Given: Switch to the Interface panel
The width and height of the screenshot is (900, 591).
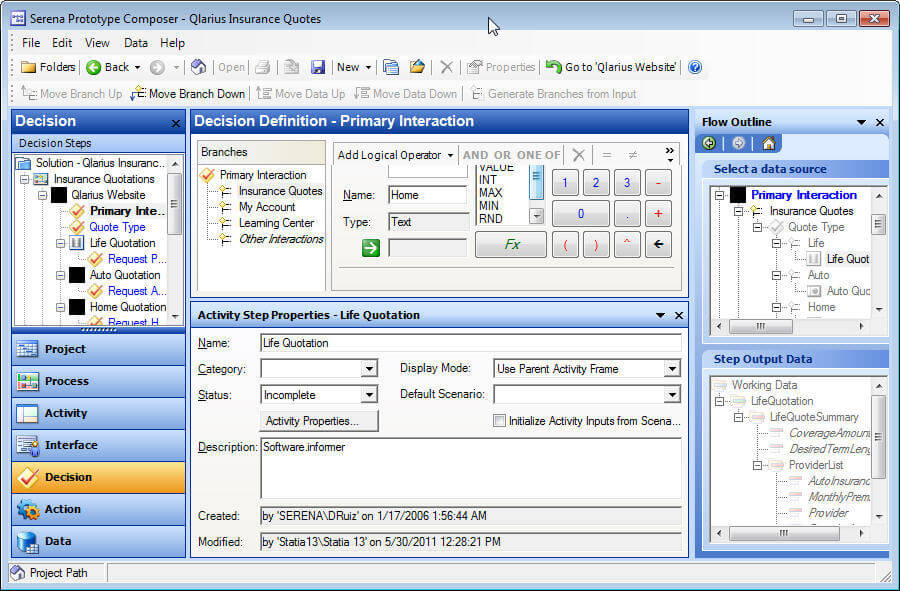Looking at the screenshot, I should 99,445.
